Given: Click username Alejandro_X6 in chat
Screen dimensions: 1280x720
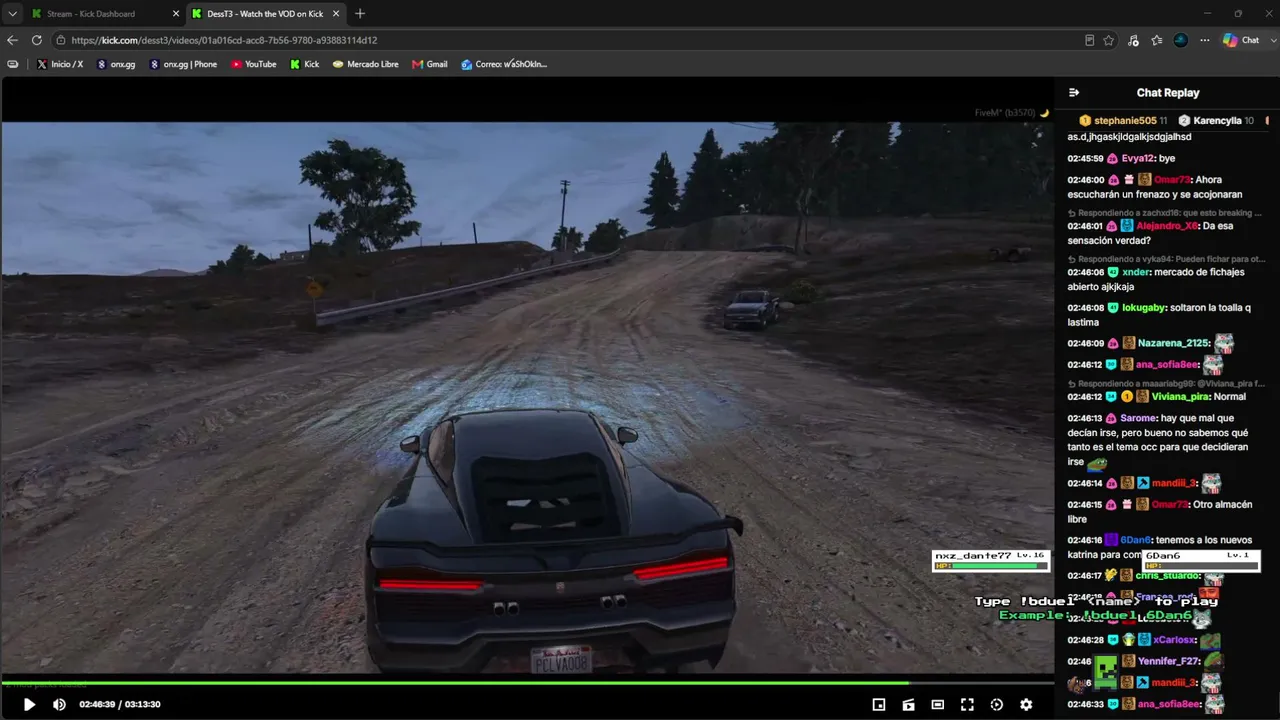Looking at the screenshot, I should point(1167,226).
